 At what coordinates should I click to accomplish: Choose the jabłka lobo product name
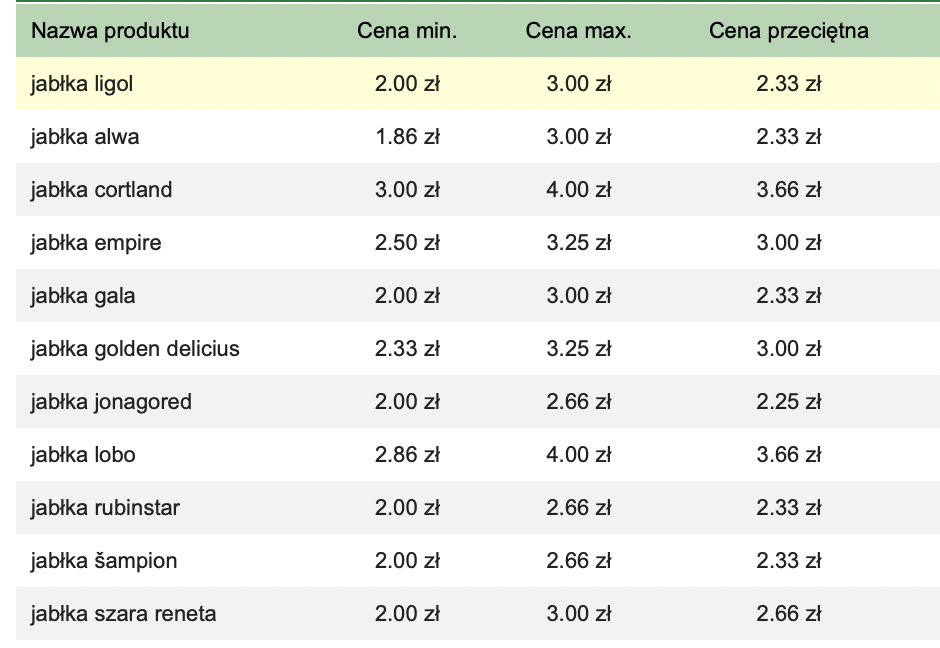tap(83, 455)
